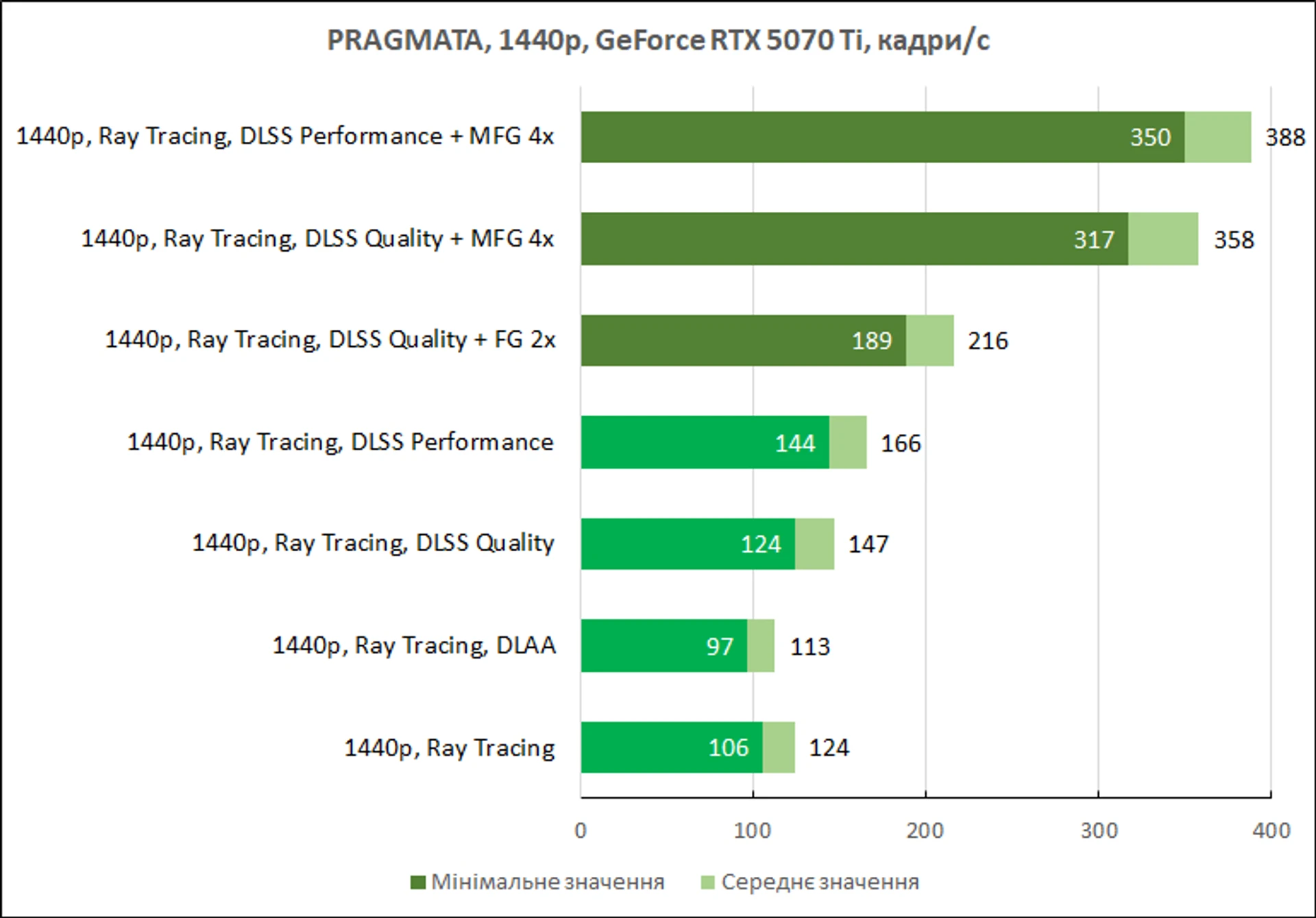The width and height of the screenshot is (1316, 918).
Task: Select the 189 bar for DLSS Quality + FG 2x
Action: click(744, 341)
